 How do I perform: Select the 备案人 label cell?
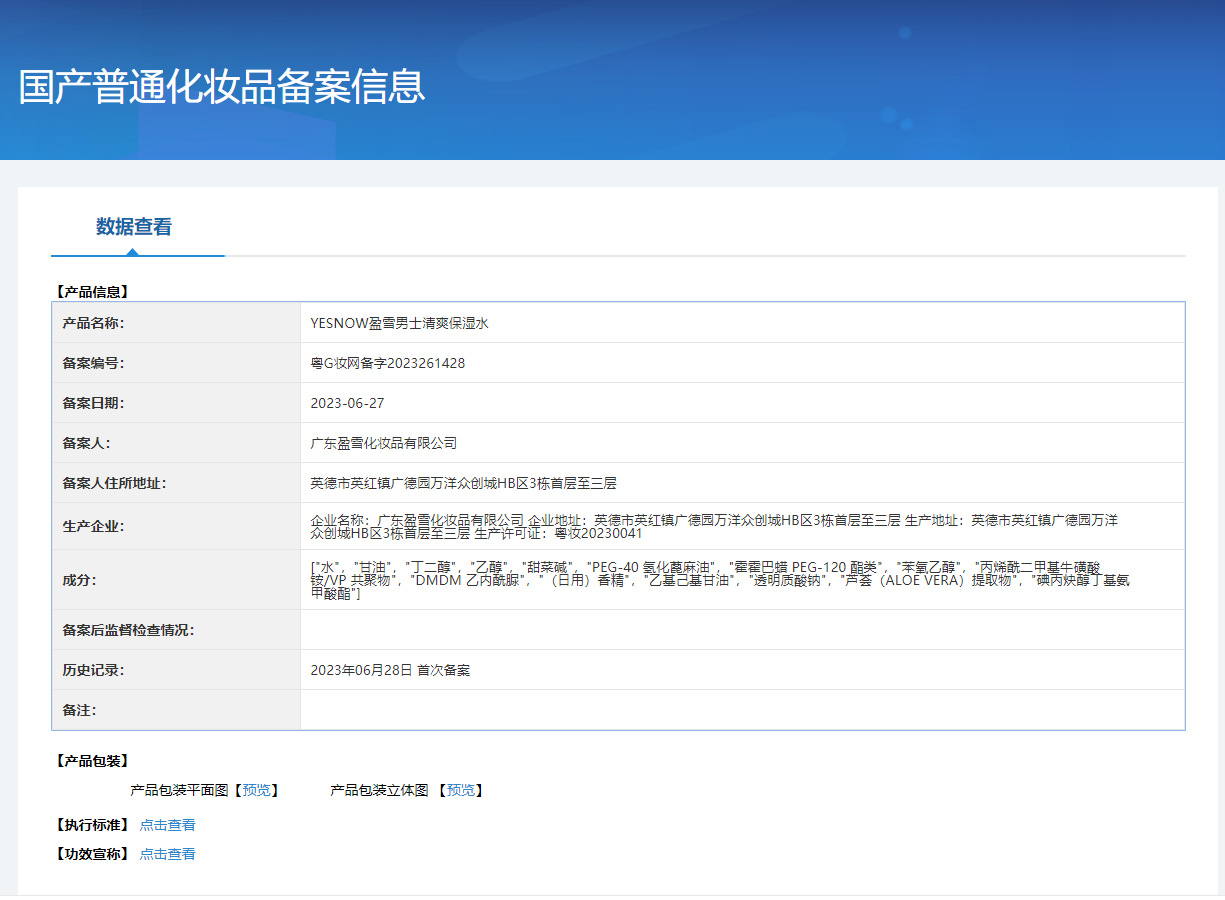click(176, 443)
